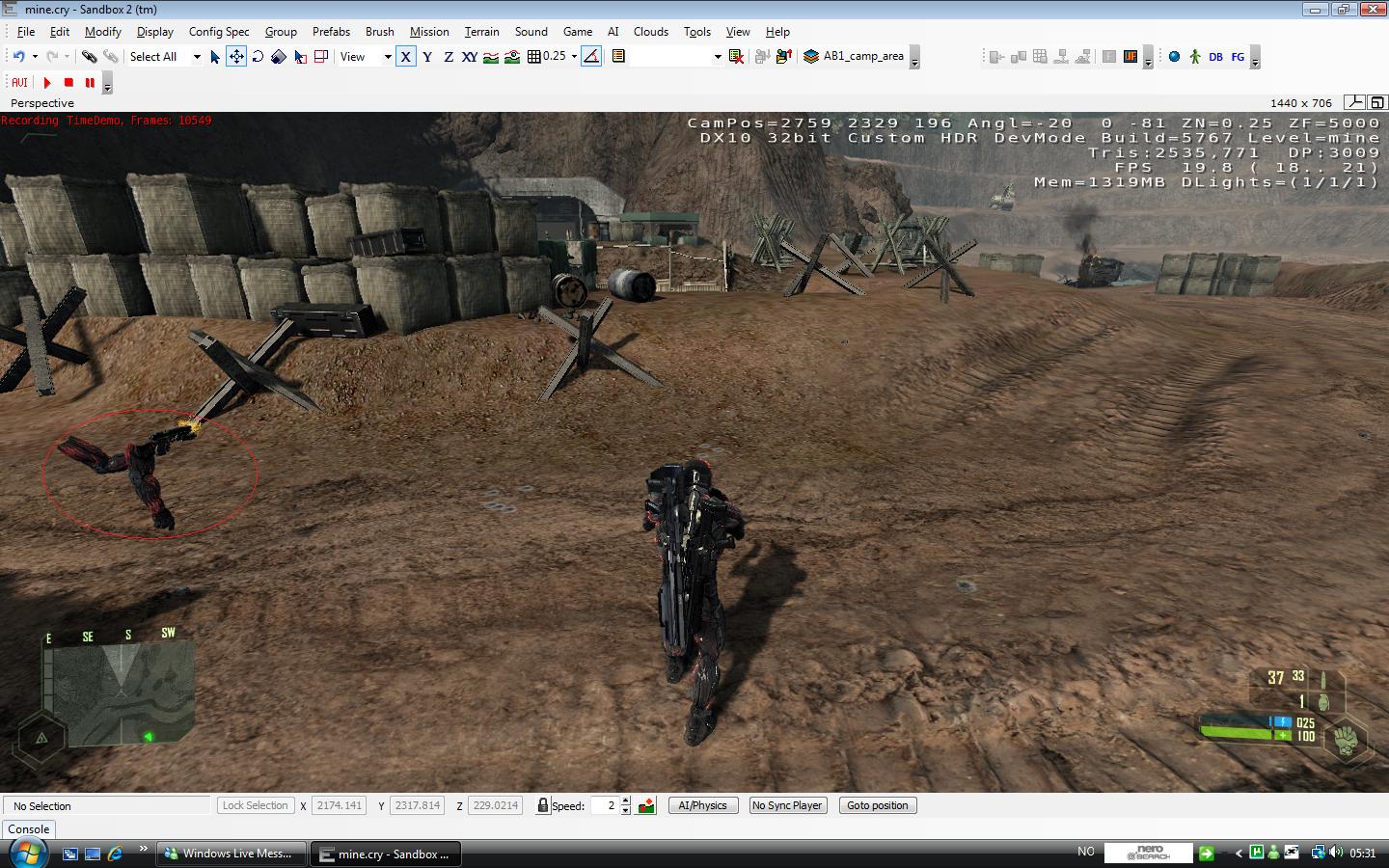Click the Load Selected Objects icon
The height and width of the screenshot is (868, 1389).
click(x=784, y=56)
